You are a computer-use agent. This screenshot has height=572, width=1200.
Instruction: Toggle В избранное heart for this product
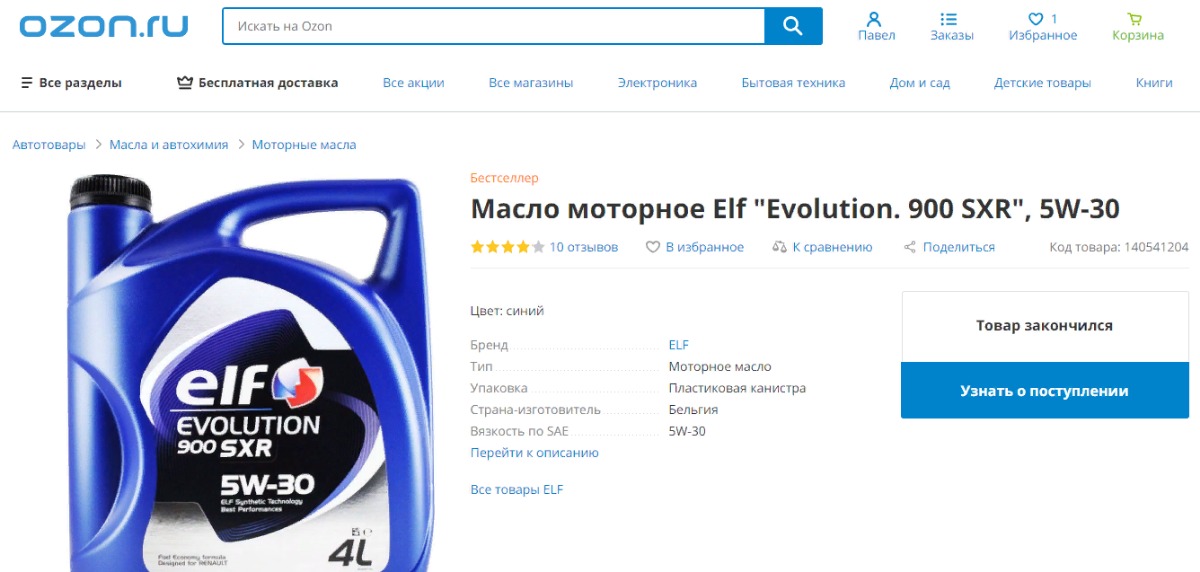[653, 247]
